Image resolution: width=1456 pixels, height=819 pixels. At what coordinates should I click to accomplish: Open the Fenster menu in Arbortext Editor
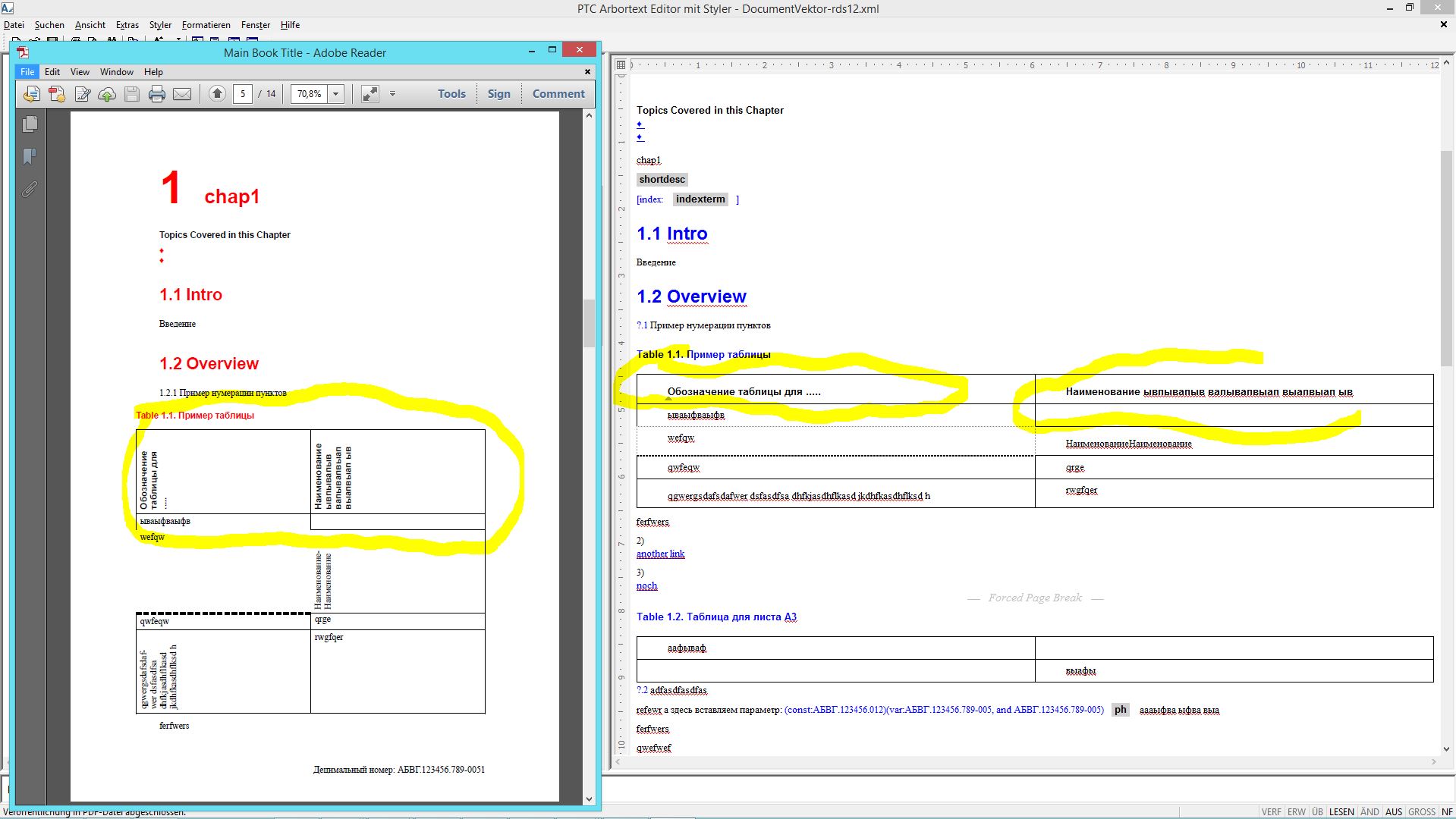(x=256, y=25)
